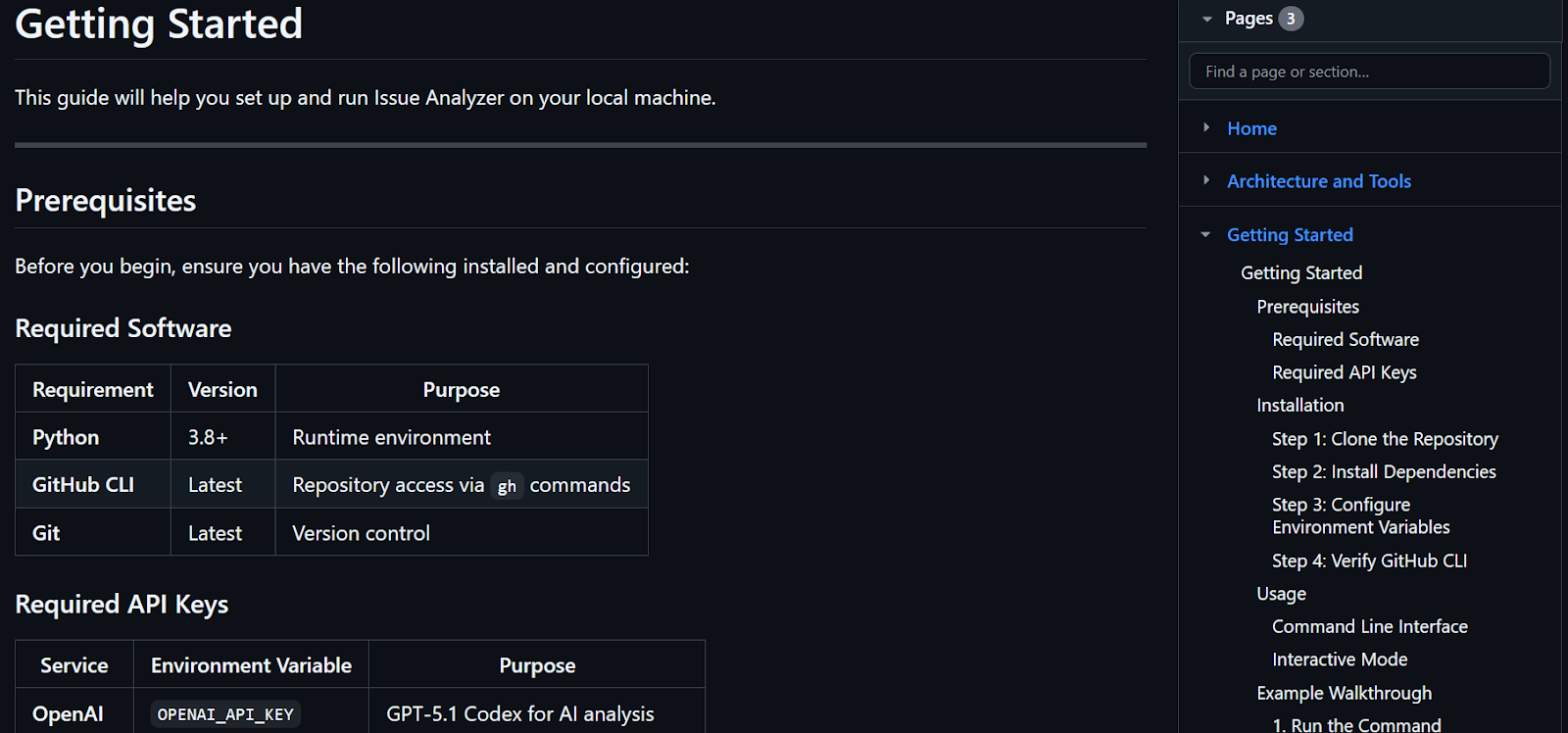Open Step 4: Verify GitHub CLI
This screenshot has width=1568, height=733.
[x=1369, y=560]
